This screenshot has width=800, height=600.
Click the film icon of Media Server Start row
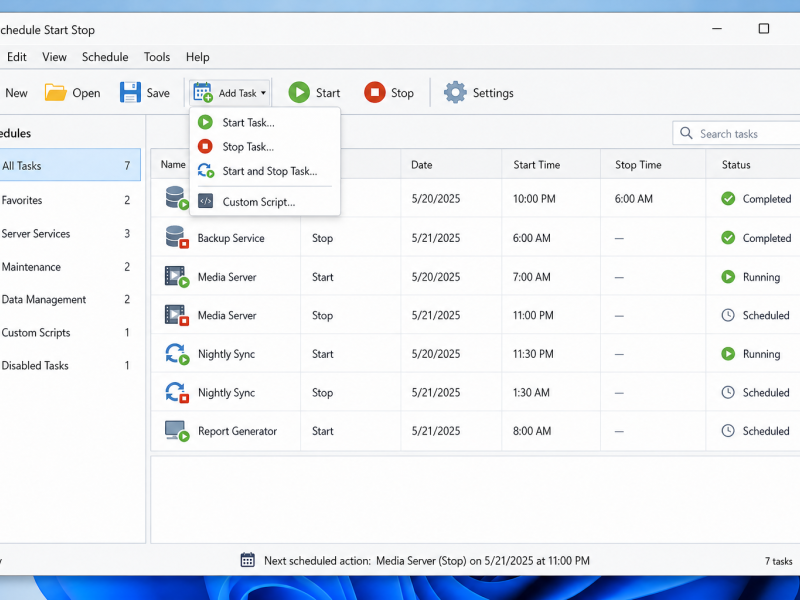[177, 277]
